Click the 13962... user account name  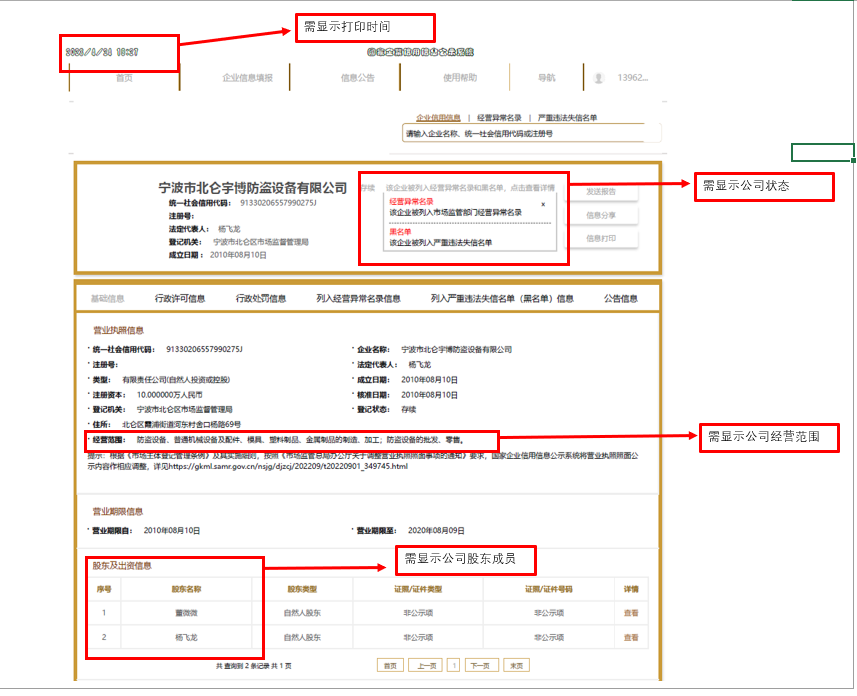coord(632,78)
